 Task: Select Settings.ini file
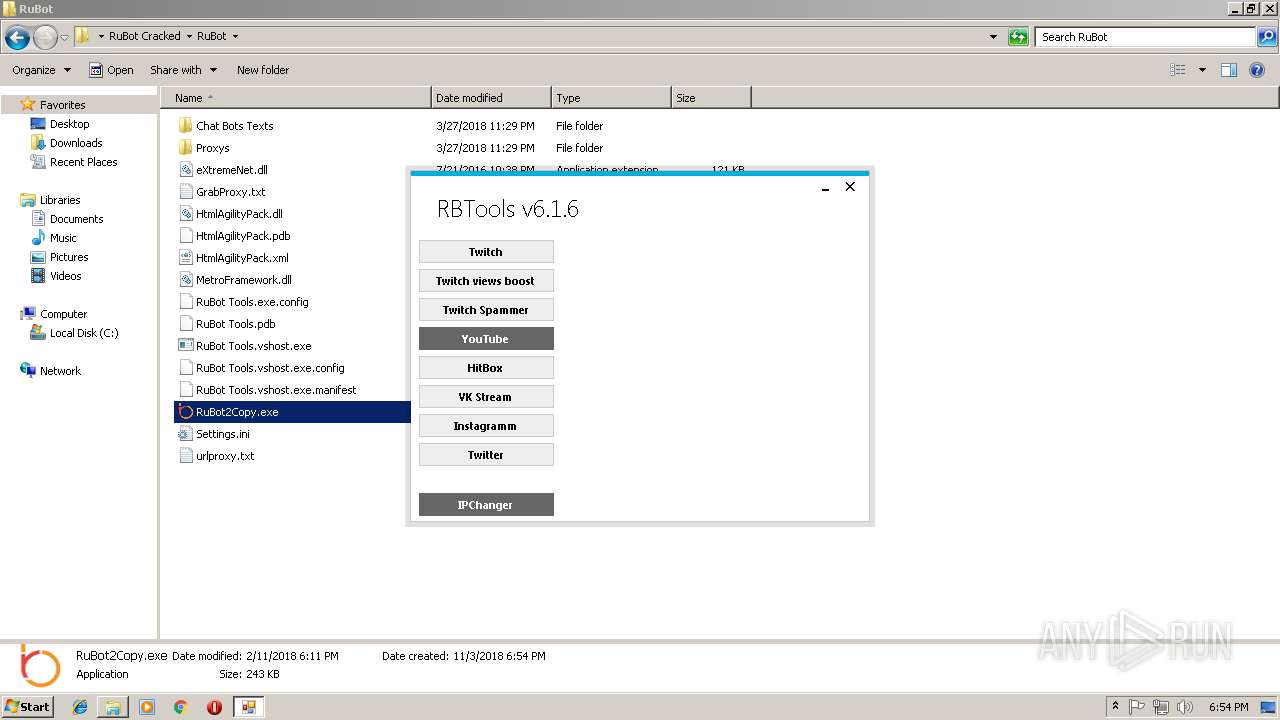coord(222,434)
